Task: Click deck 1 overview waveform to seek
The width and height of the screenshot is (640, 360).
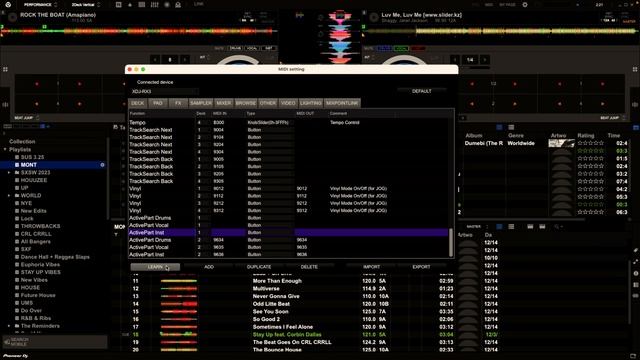Action: pos(139,31)
